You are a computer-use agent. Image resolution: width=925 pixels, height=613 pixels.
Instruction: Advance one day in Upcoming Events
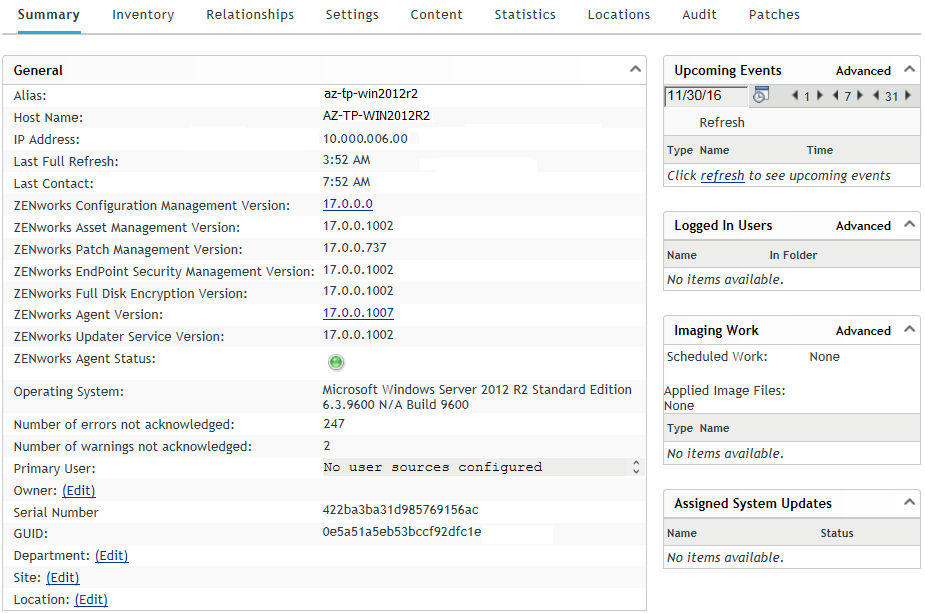pyautogui.click(x=820, y=97)
